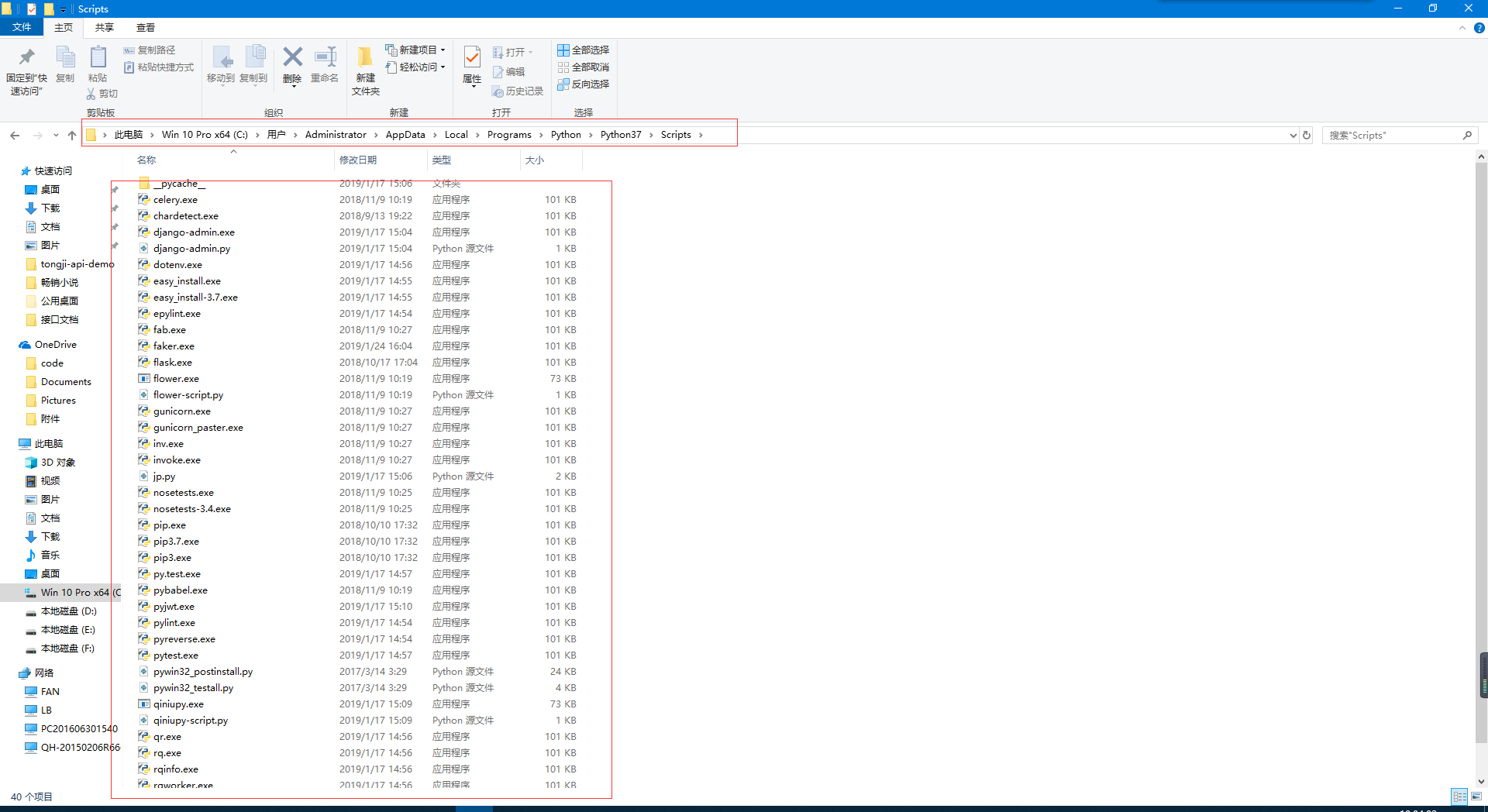The width and height of the screenshot is (1488, 812).
Task: Click the Delete X icon
Action: pyautogui.click(x=292, y=67)
